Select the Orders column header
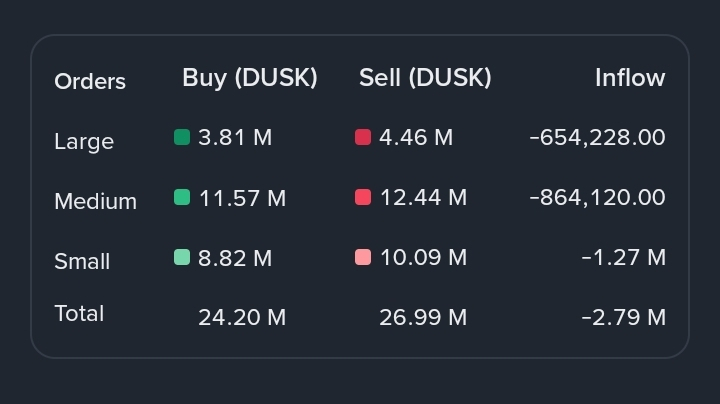Image resolution: width=720 pixels, height=404 pixels. click(x=90, y=81)
